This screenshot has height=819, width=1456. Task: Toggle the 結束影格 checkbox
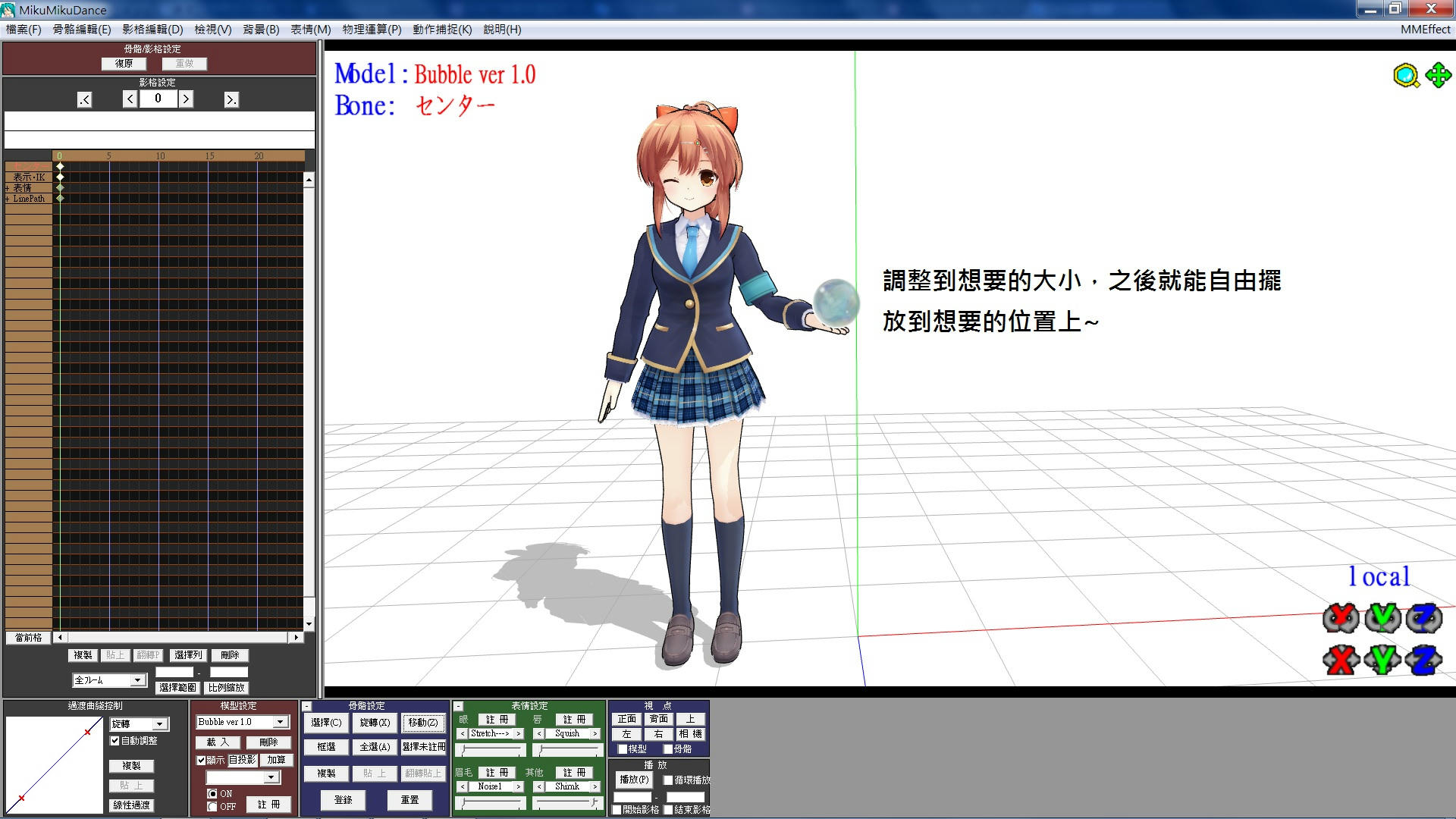click(x=668, y=810)
